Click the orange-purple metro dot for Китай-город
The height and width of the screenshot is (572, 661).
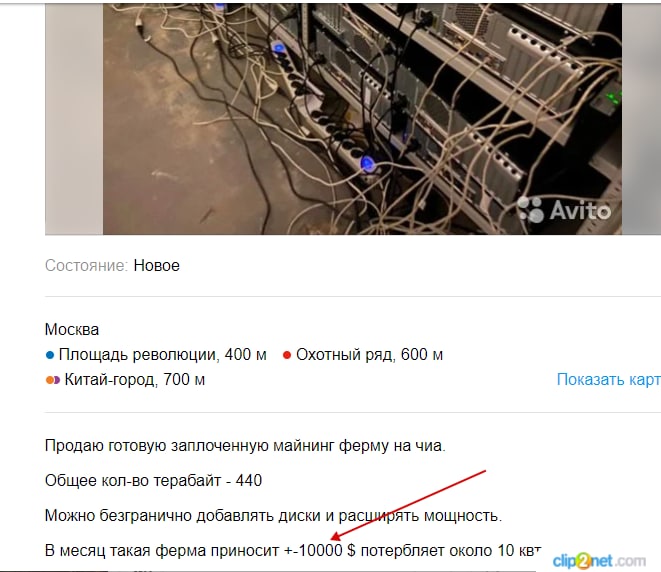53,380
